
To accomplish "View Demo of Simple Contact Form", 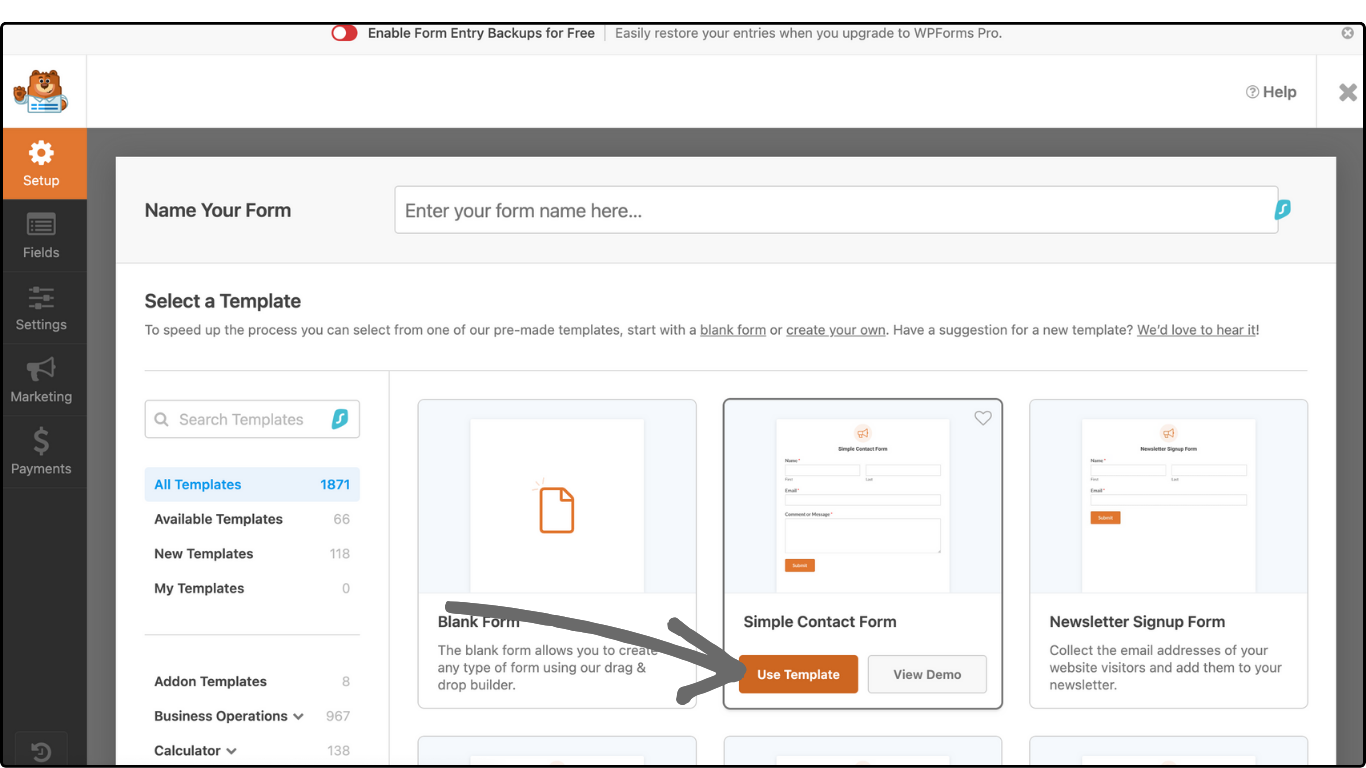I will point(926,674).
